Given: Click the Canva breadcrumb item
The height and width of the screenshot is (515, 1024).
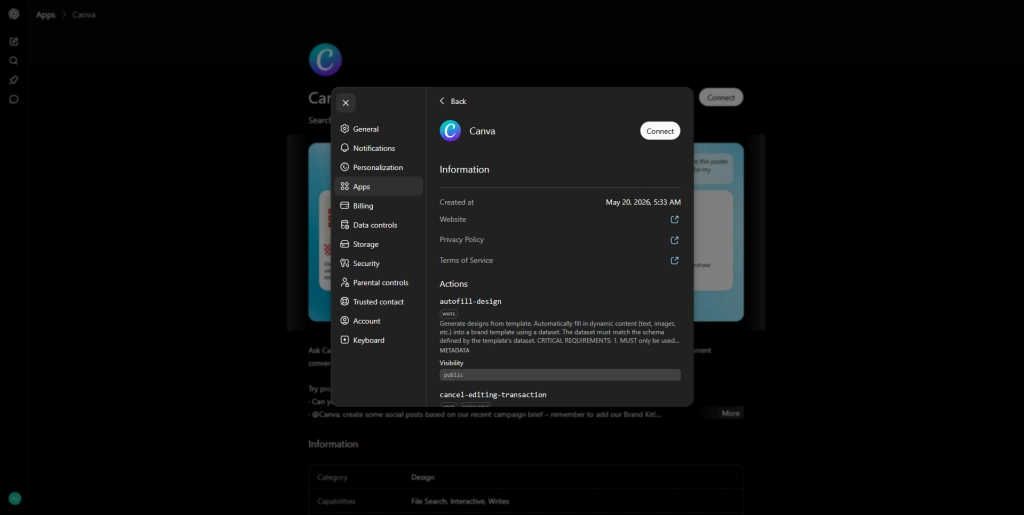Looking at the screenshot, I should click(x=84, y=14).
